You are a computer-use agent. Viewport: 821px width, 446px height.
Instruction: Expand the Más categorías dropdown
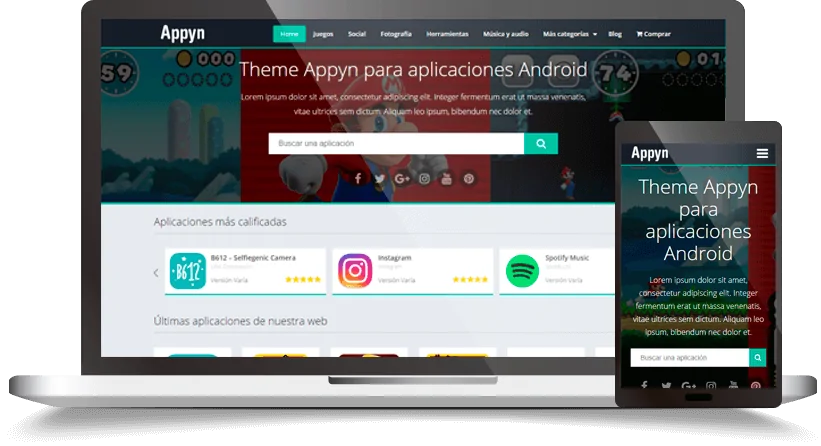click(570, 34)
